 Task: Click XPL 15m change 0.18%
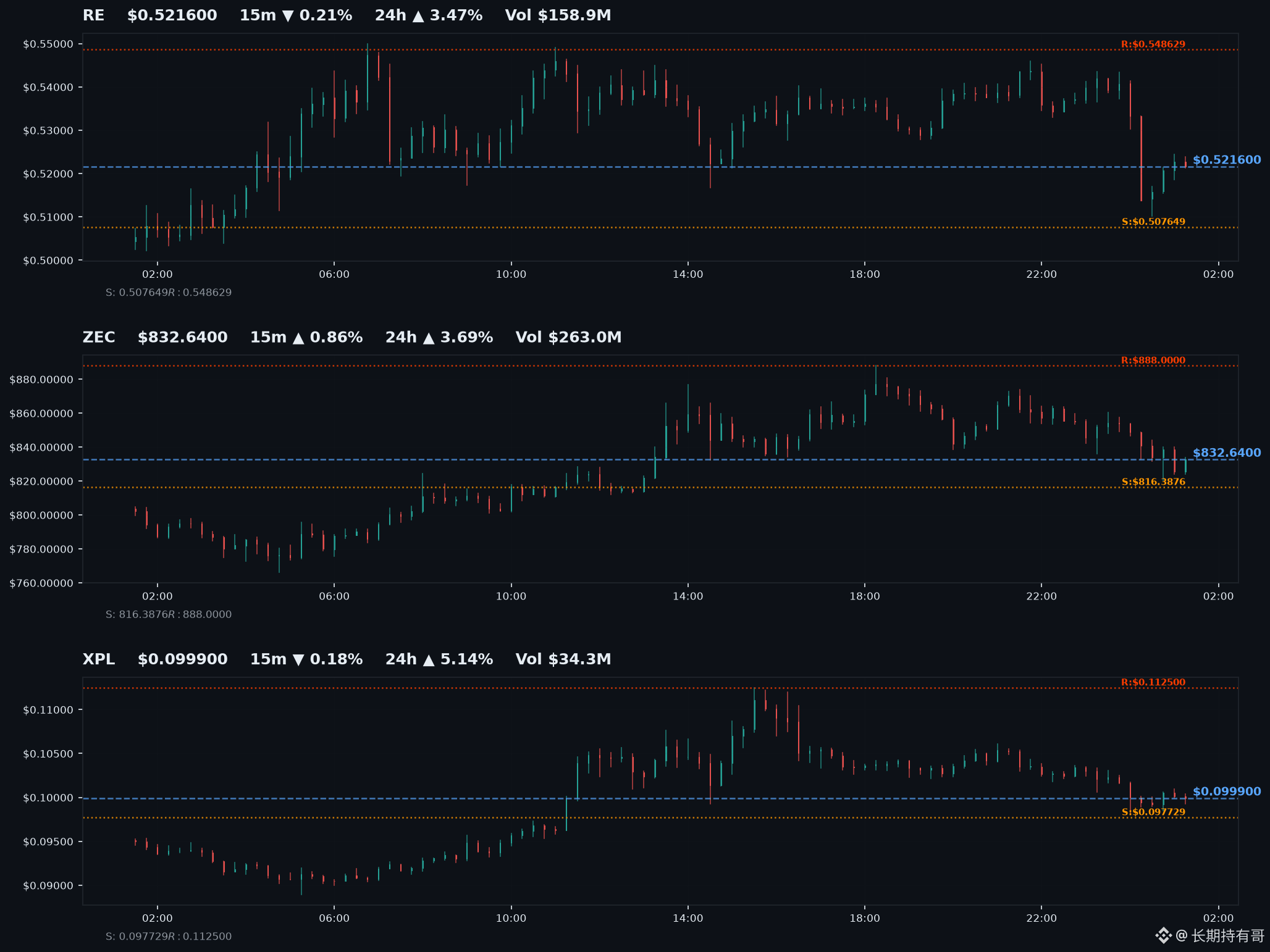pos(306,659)
